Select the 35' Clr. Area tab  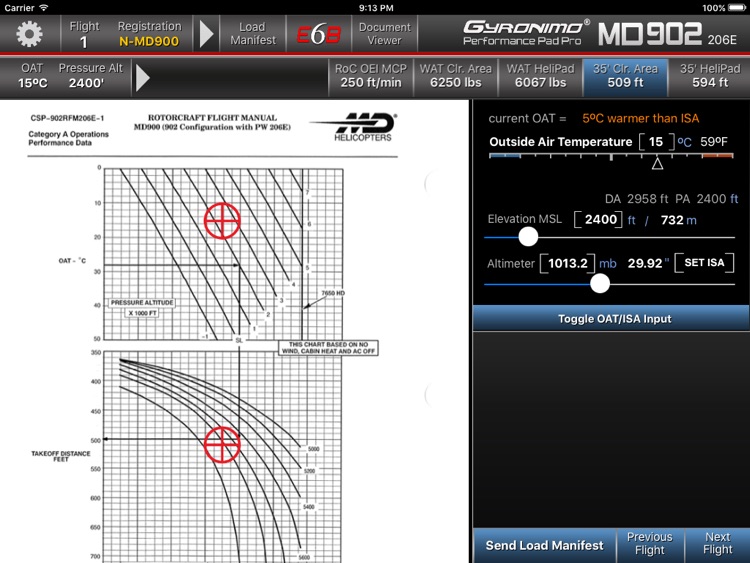625,76
